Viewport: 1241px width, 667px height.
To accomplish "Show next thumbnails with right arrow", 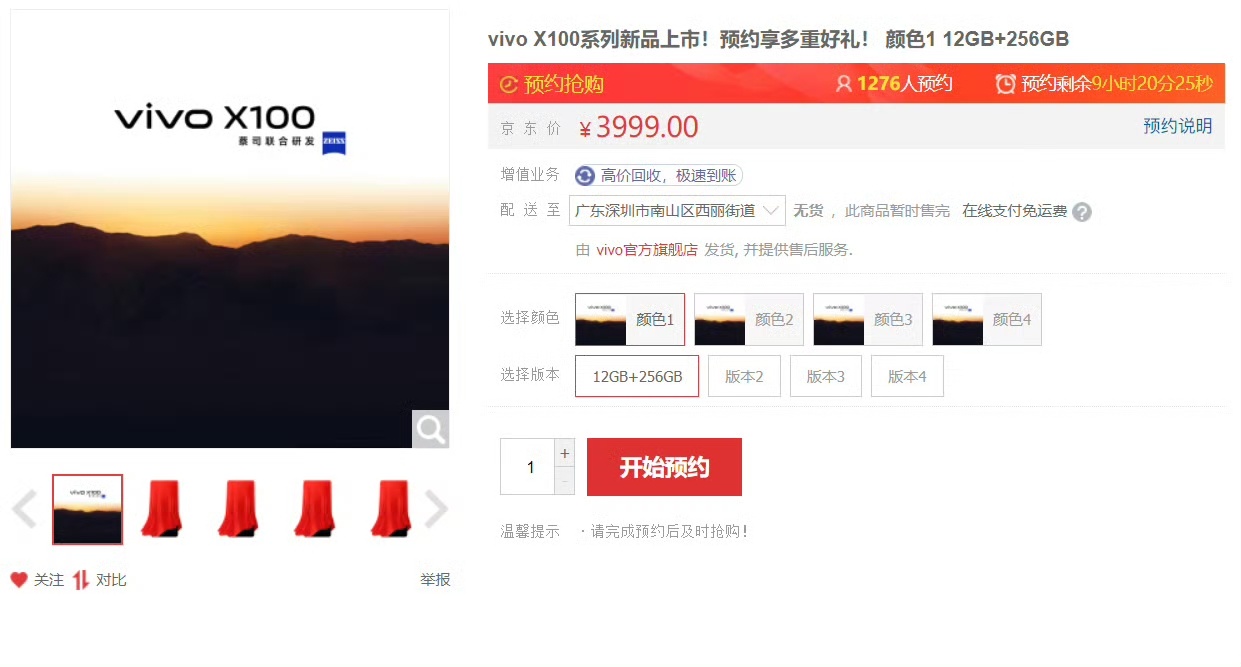I will [x=436, y=510].
